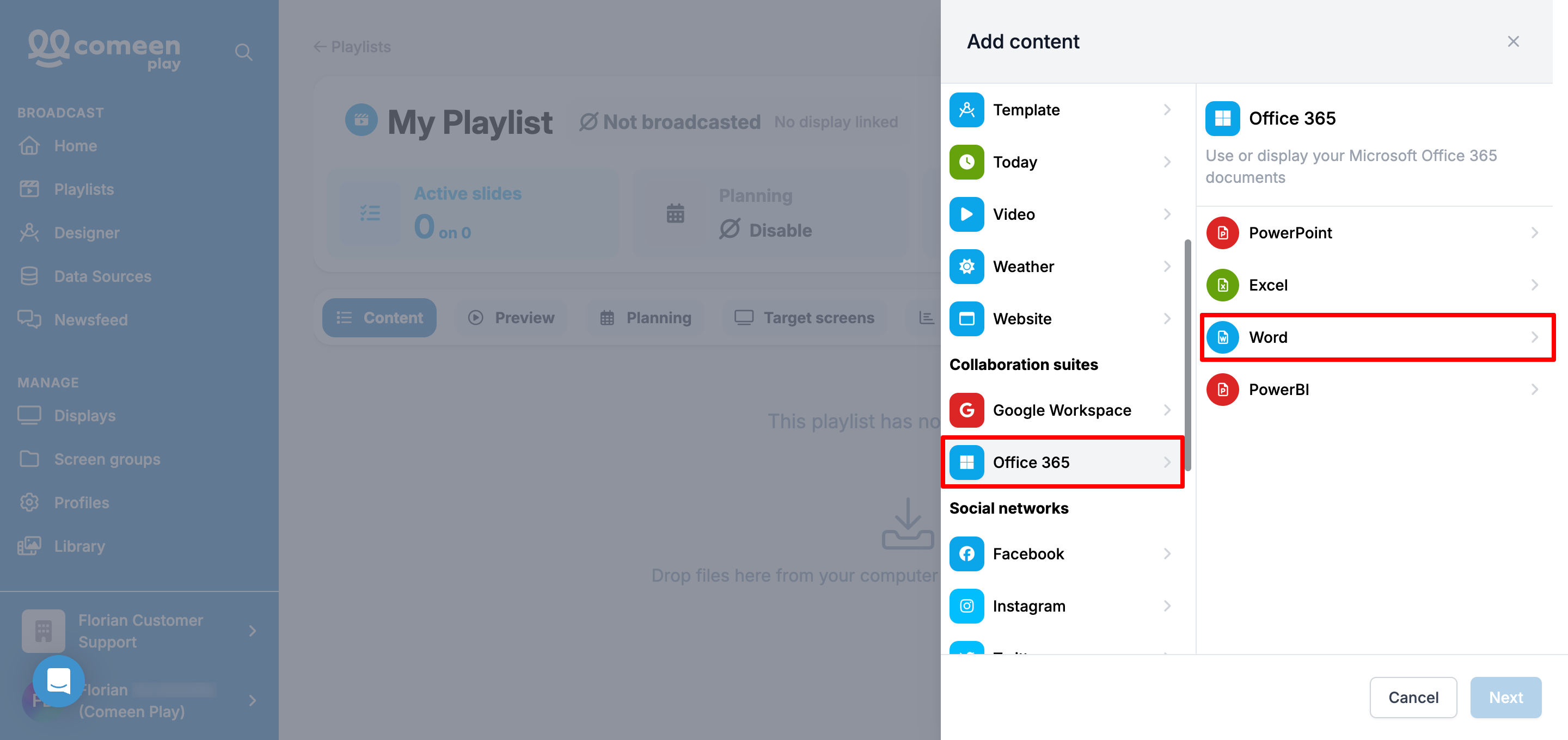This screenshot has width=1568, height=740.
Task: Click the Not broadcasted status
Action: click(x=670, y=122)
